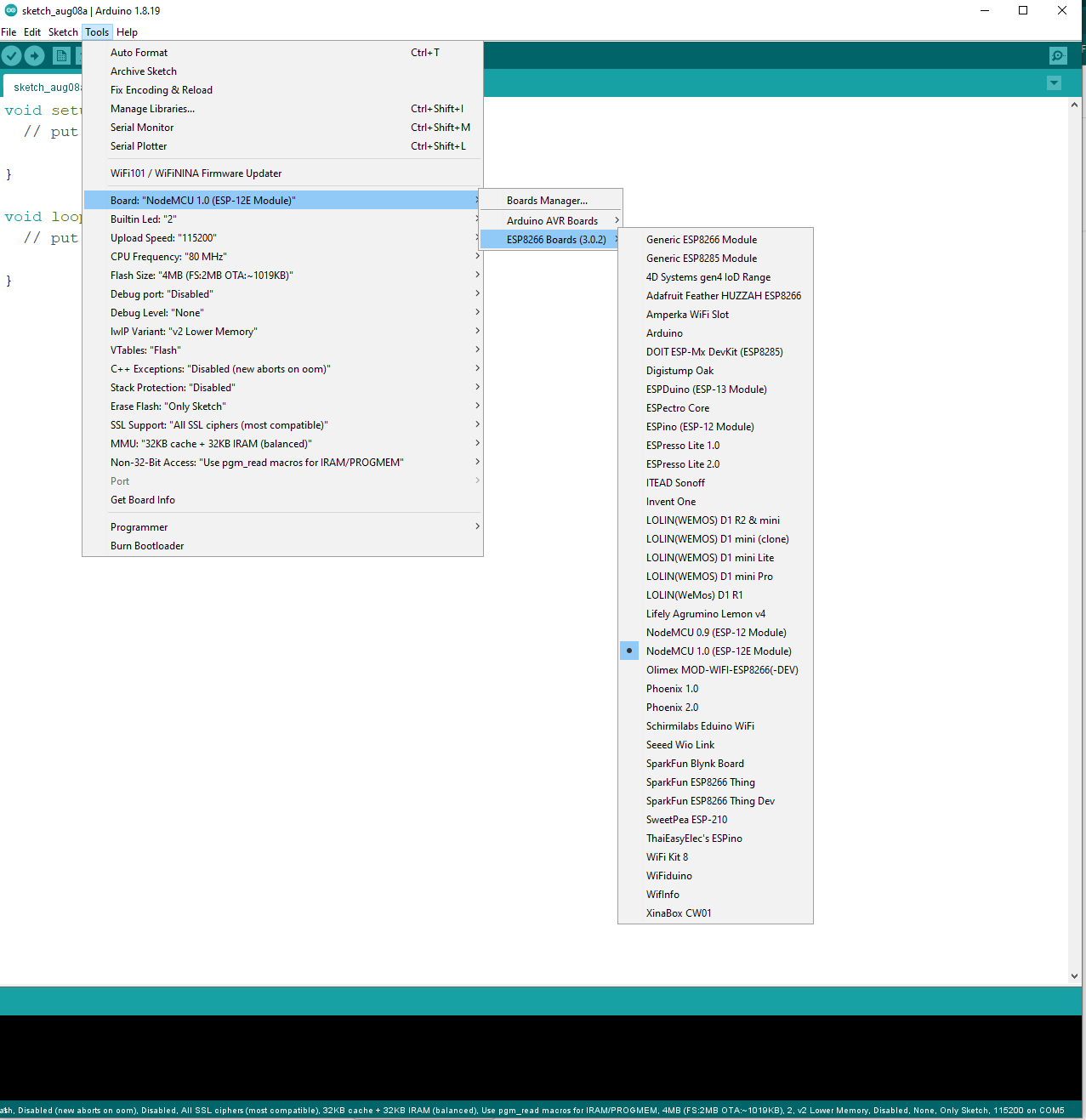Open lwIP Variant "v2 Lower Memory" submenu
Screen dimensions: 1086x1120
(x=282, y=332)
